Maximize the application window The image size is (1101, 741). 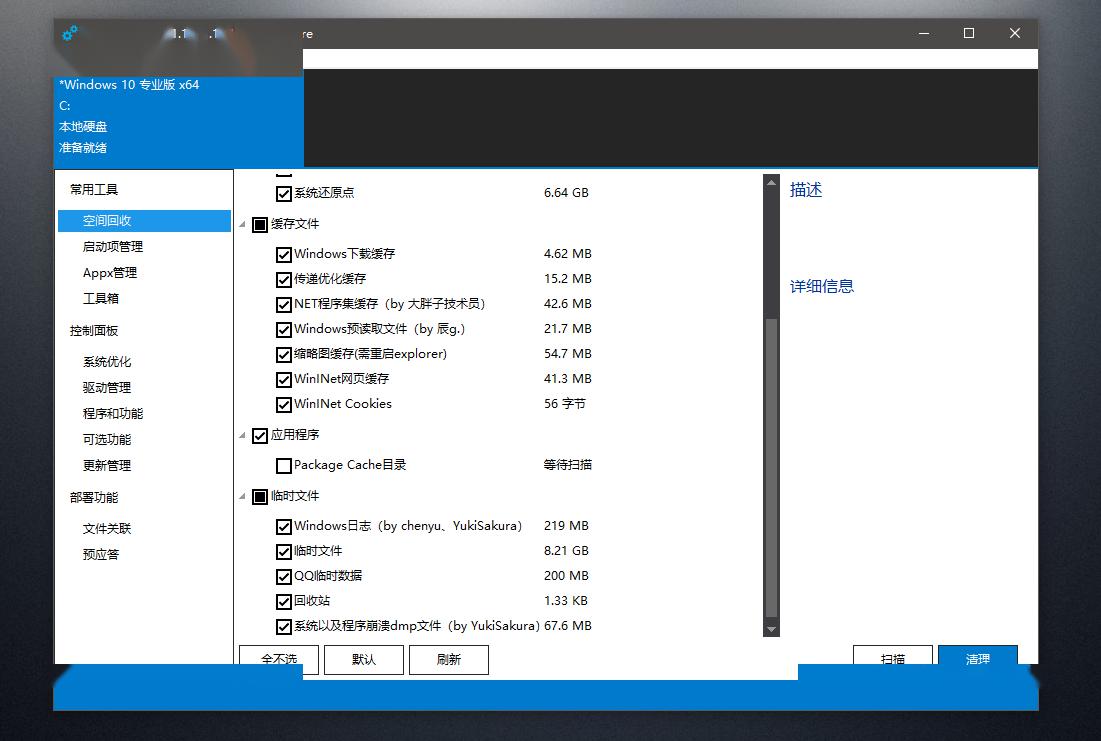(968, 33)
